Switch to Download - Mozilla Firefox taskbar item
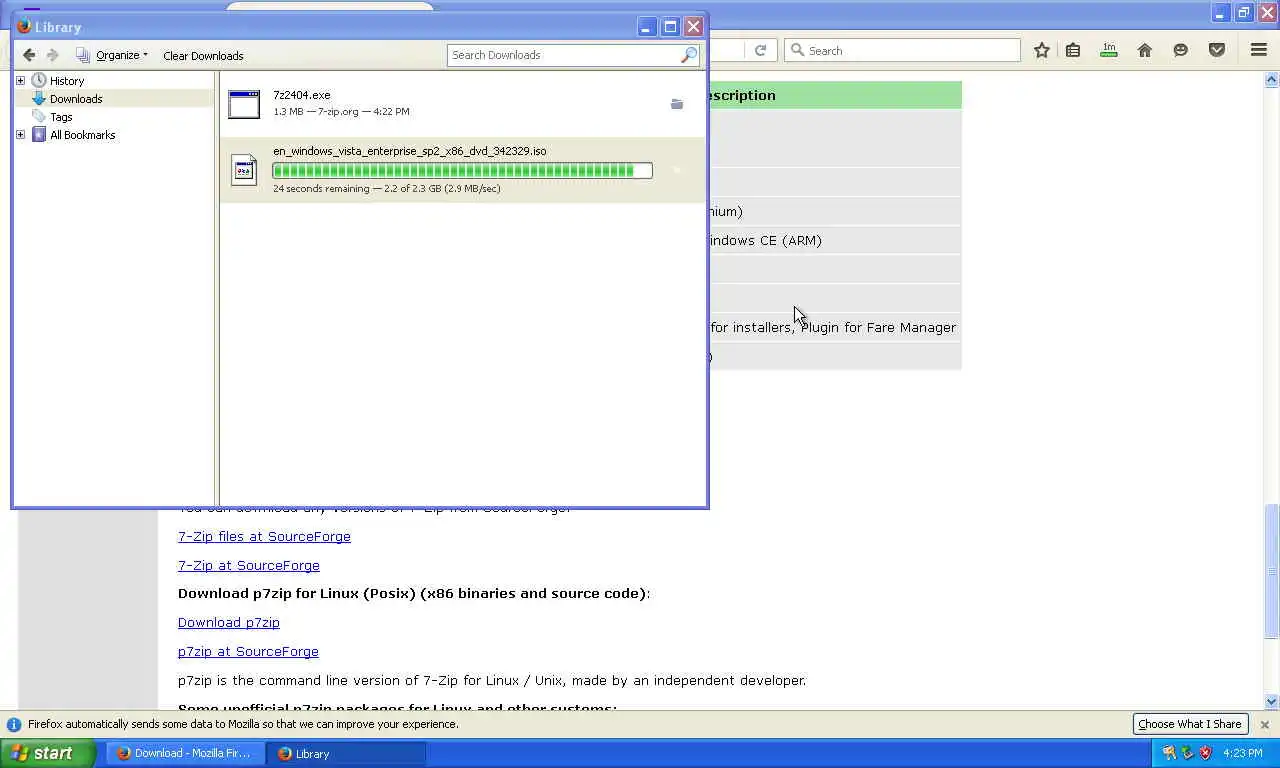Viewport: 1280px width, 768px height. pos(185,754)
